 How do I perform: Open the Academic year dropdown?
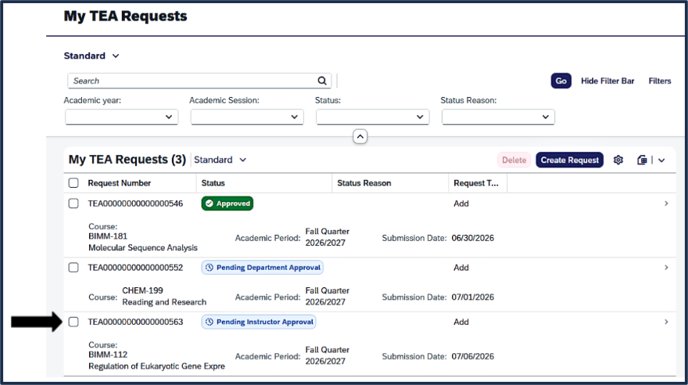pyautogui.click(x=122, y=117)
